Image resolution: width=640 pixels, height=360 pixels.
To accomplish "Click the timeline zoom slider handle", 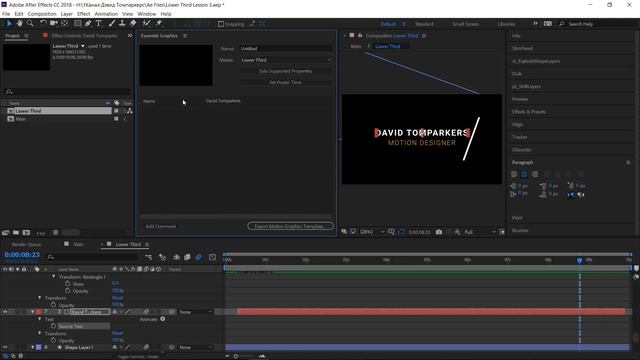I will click(236, 356).
